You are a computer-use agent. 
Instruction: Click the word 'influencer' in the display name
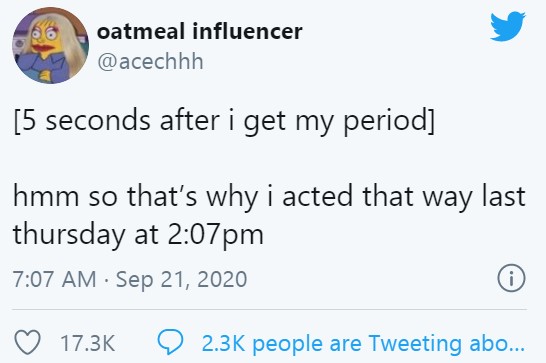click(x=247, y=31)
